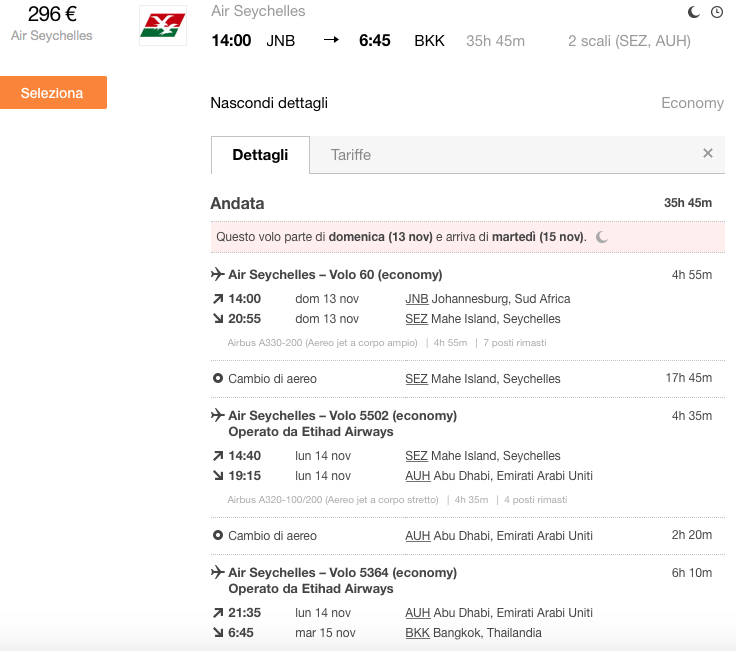
Task: Click the airplane icon beside Volo 60
Action: pyautogui.click(x=217, y=274)
